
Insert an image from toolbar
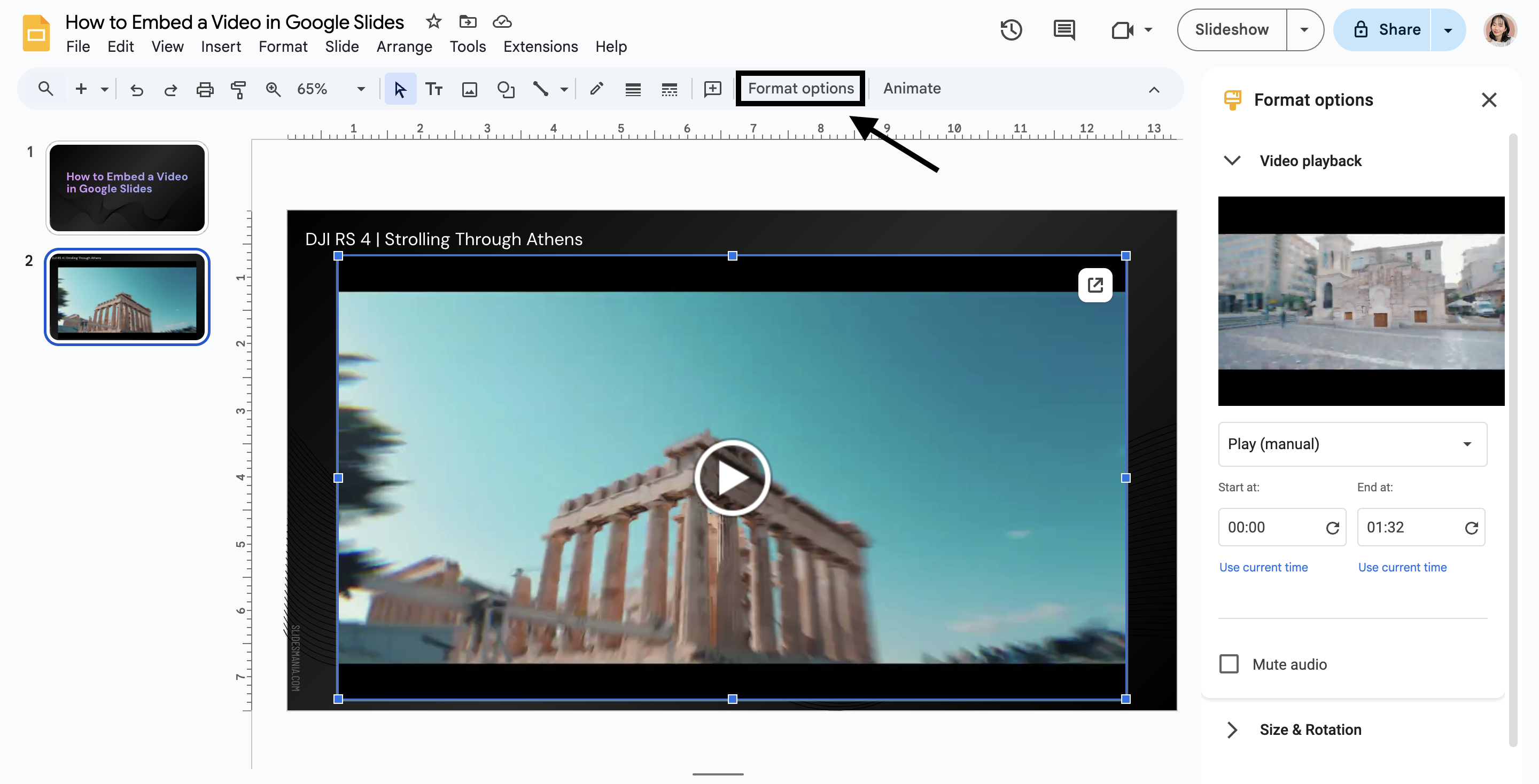tap(470, 90)
